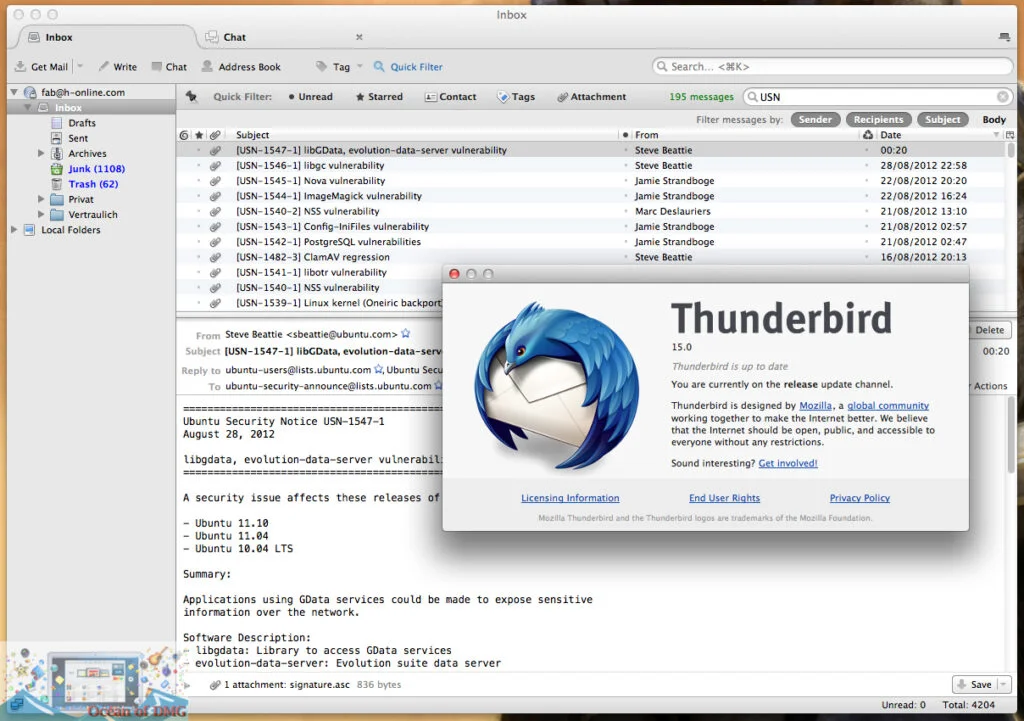Screen dimensions: 1024x721
Task: Open the Licensing Information link
Action: click(570, 498)
